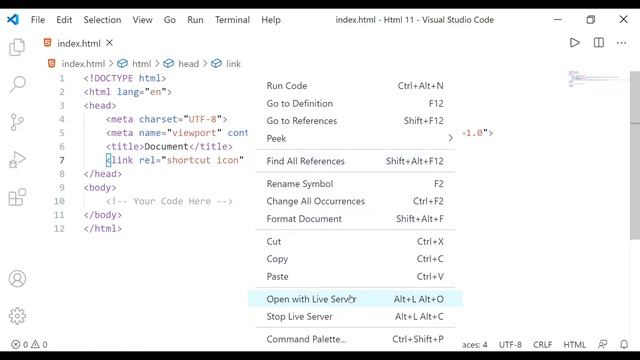Image resolution: width=640 pixels, height=360 pixels.
Task: Choose Command Palette entry
Action: tap(355, 339)
